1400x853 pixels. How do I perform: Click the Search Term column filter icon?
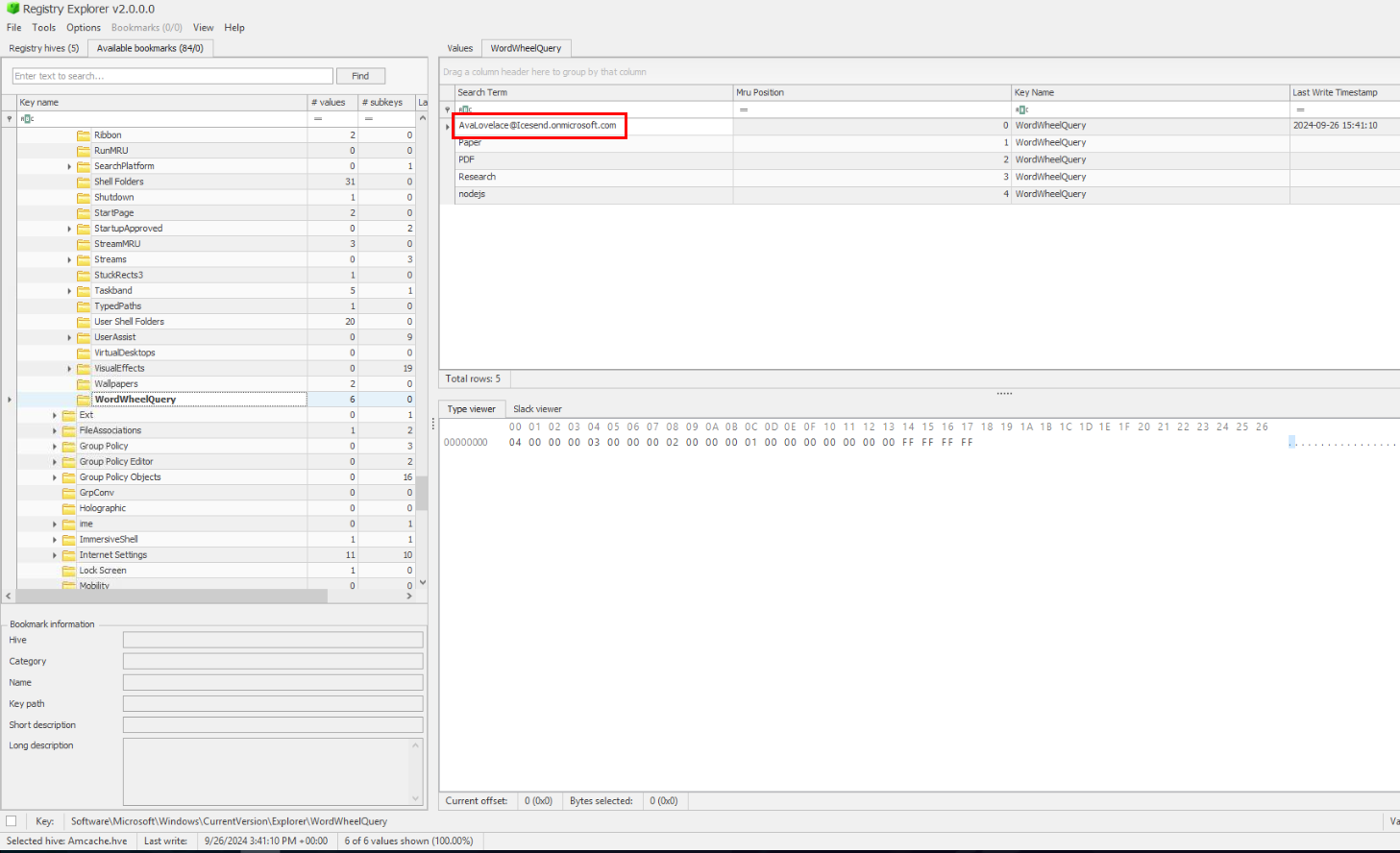click(x=465, y=110)
